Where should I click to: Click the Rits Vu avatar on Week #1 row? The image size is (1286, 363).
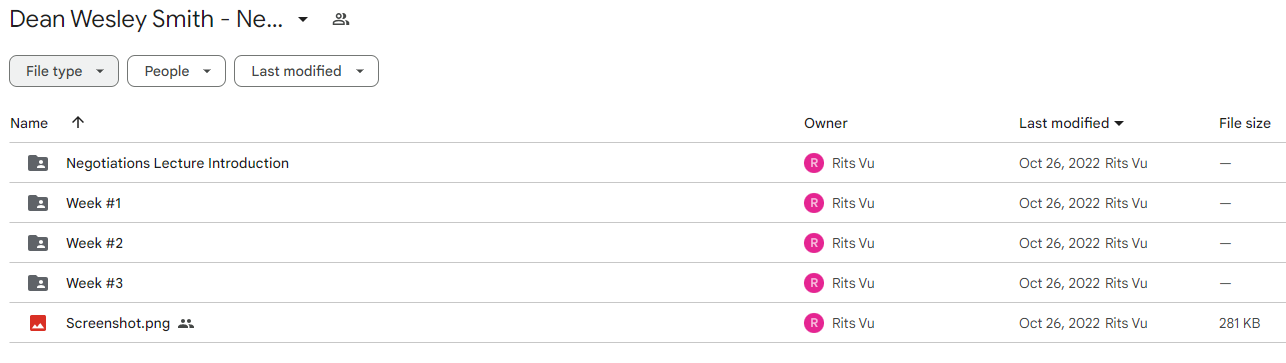814,203
